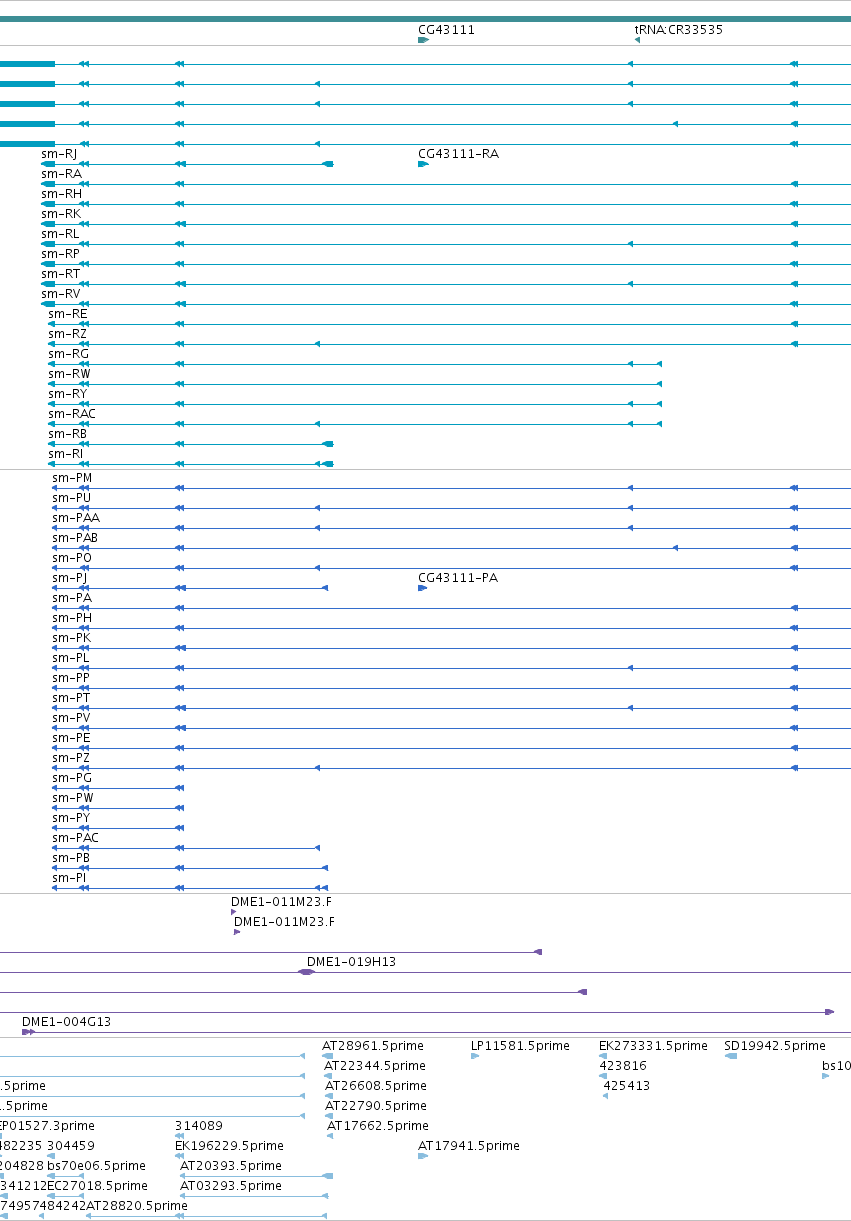The image size is (851, 1221).
Task: Click the sm-PW protein label
Action: tap(73, 798)
